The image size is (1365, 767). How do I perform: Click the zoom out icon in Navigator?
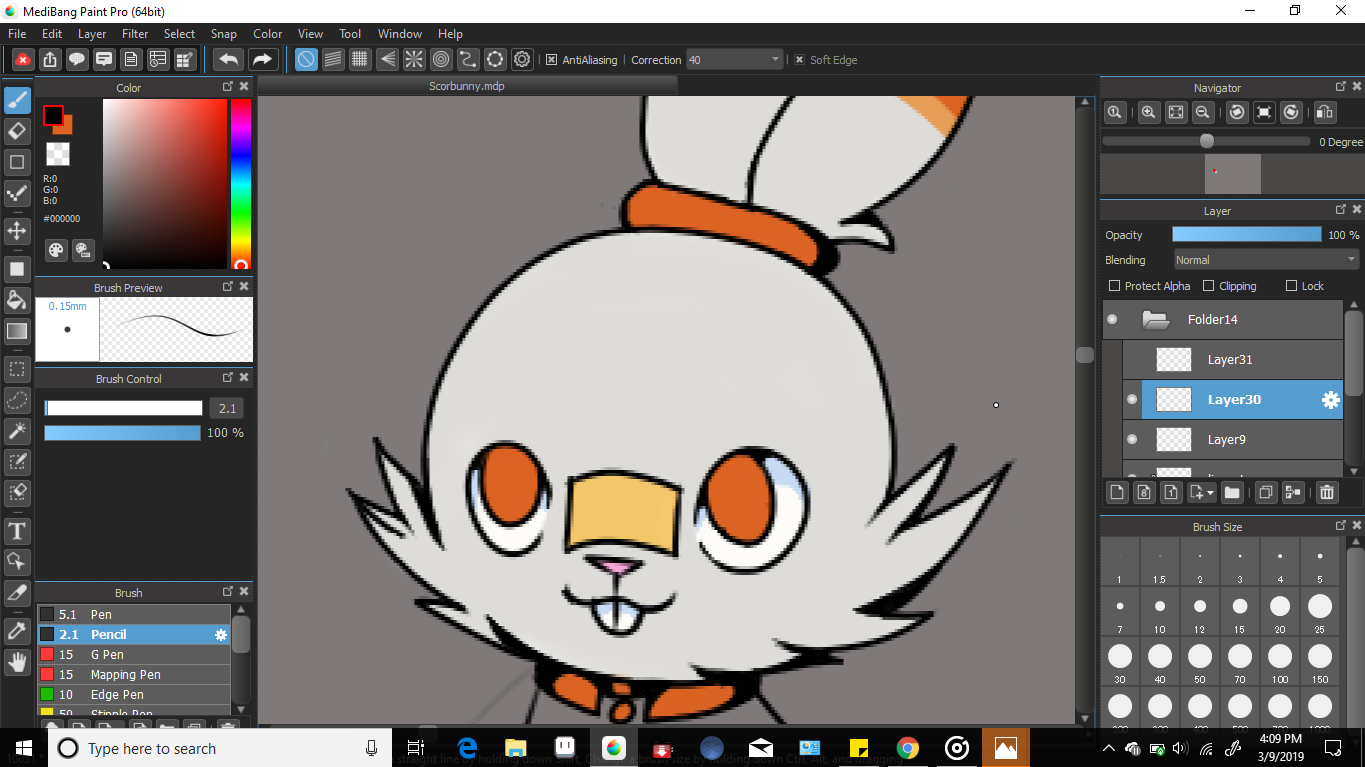click(x=1204, y=113)
